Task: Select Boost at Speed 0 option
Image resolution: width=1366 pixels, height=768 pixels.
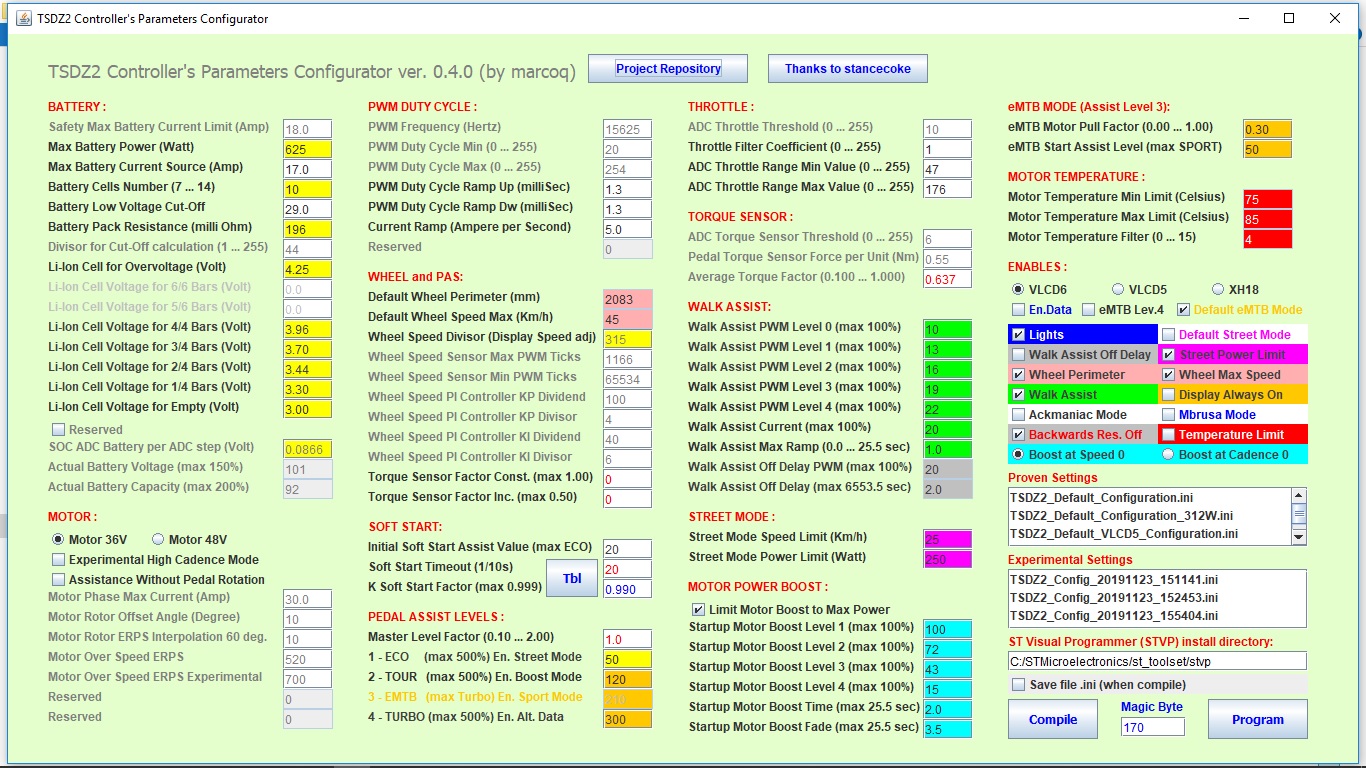Action: point(1018,455)
